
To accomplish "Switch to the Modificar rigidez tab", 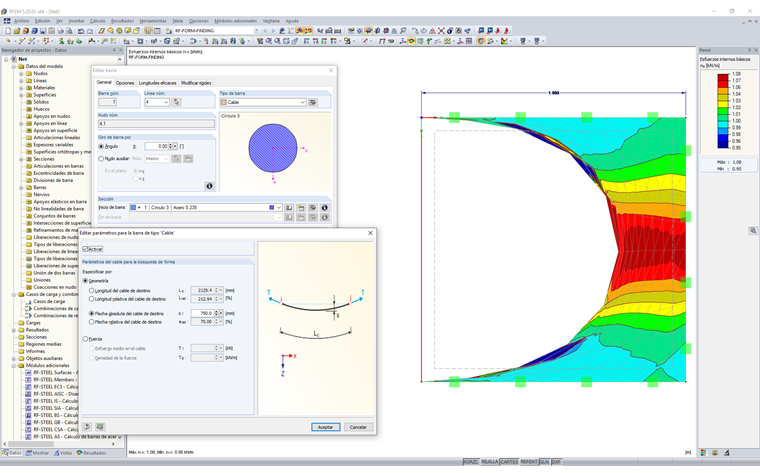I will pyautogui.click(x=196, y=83).
